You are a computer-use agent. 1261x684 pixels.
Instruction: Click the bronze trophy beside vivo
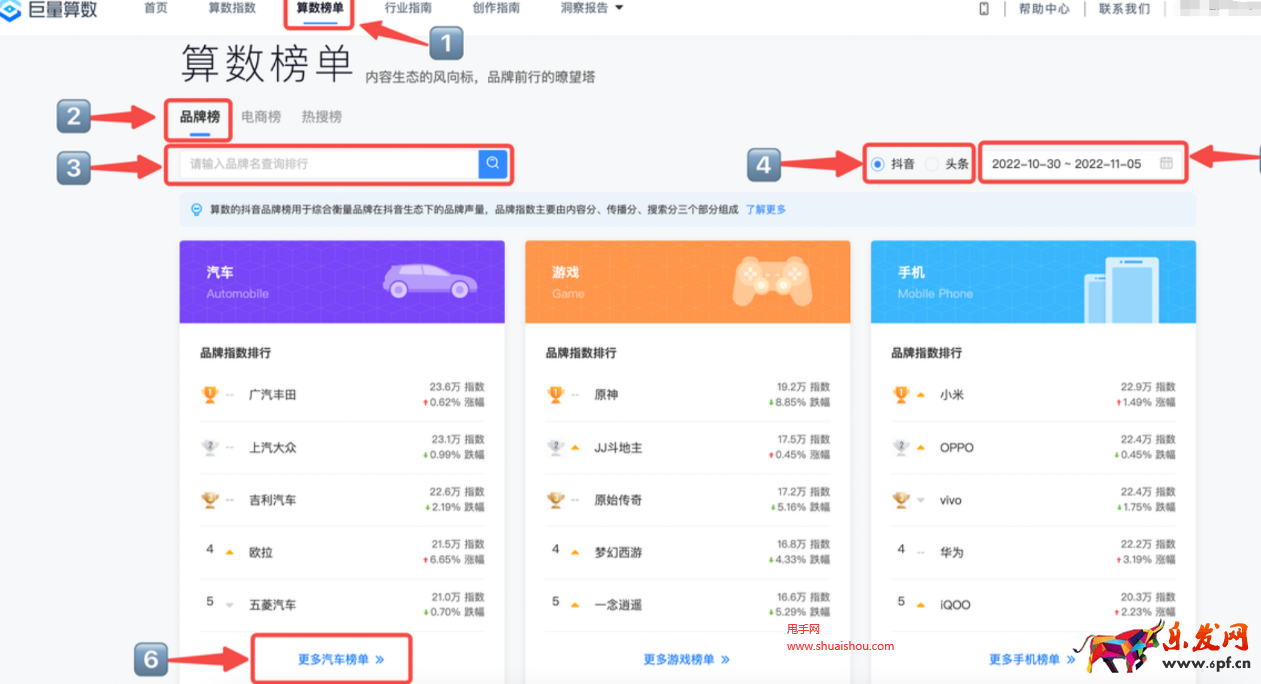click(901, 499)
